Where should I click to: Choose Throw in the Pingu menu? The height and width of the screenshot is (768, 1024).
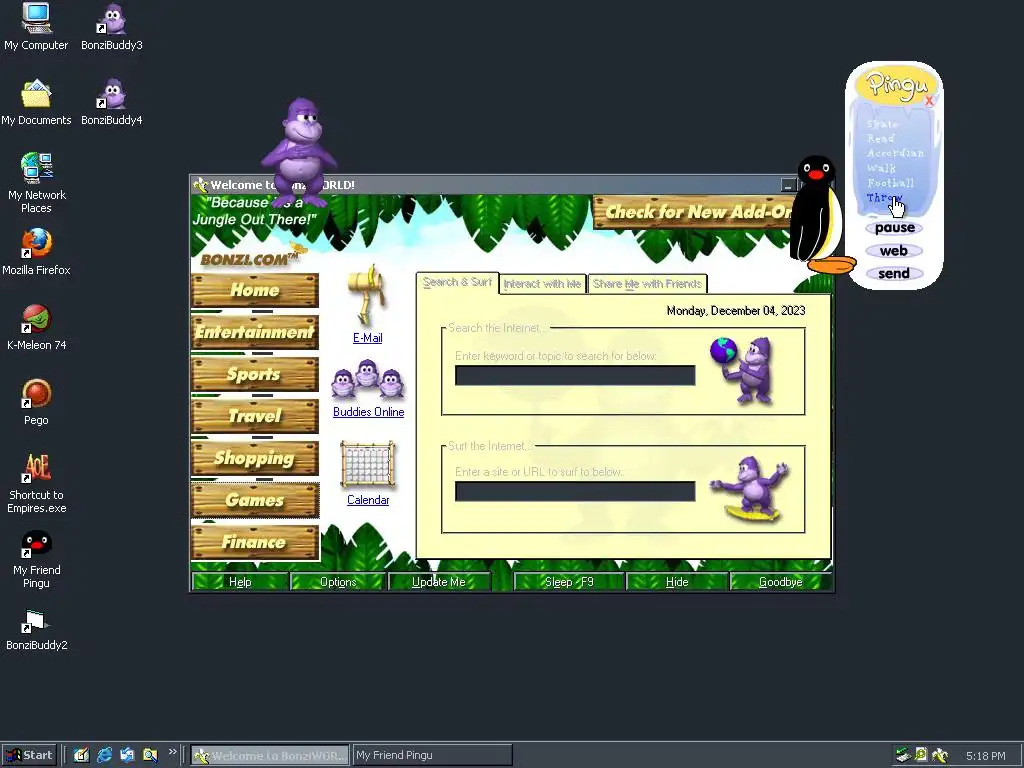point(884,197)
